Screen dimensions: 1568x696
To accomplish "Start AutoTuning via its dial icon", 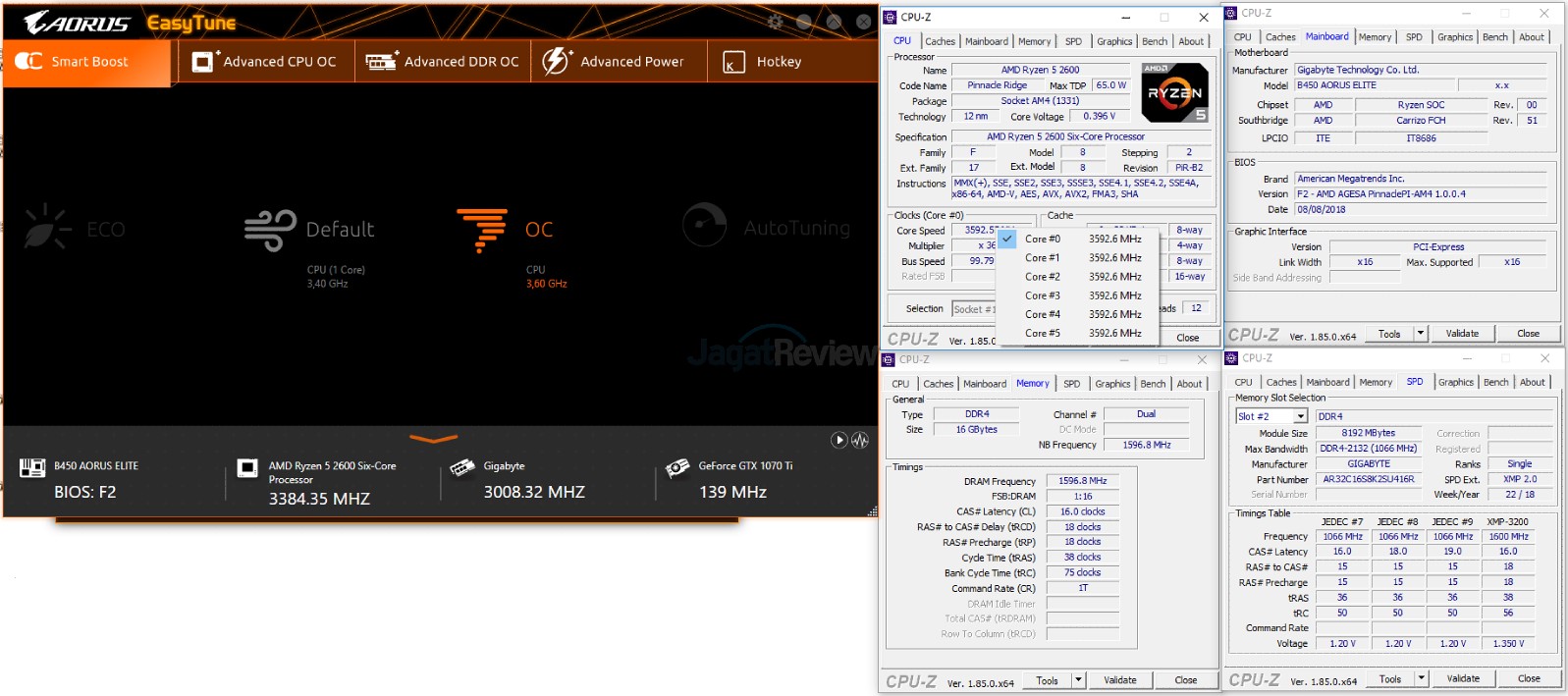I will coord(704,226).
